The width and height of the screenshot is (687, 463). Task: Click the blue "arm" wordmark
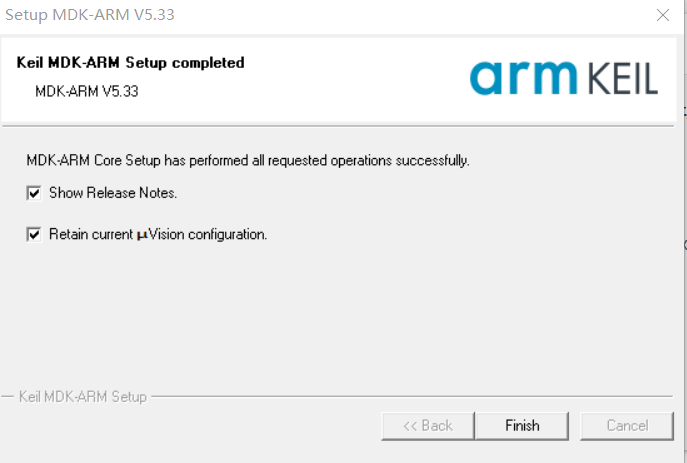tap(523, 77)
